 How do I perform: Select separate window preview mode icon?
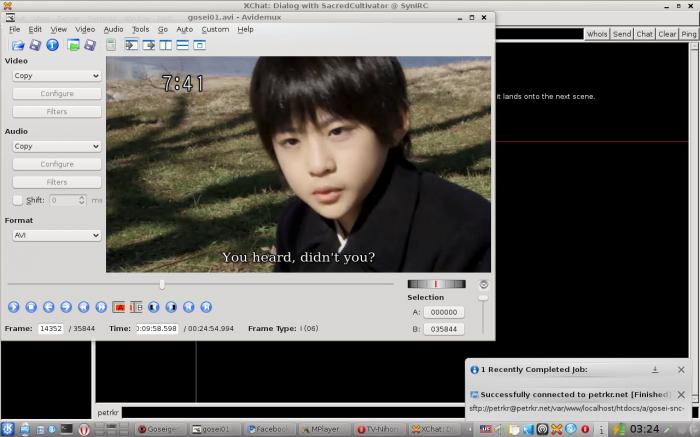click(x=199, y=45)
